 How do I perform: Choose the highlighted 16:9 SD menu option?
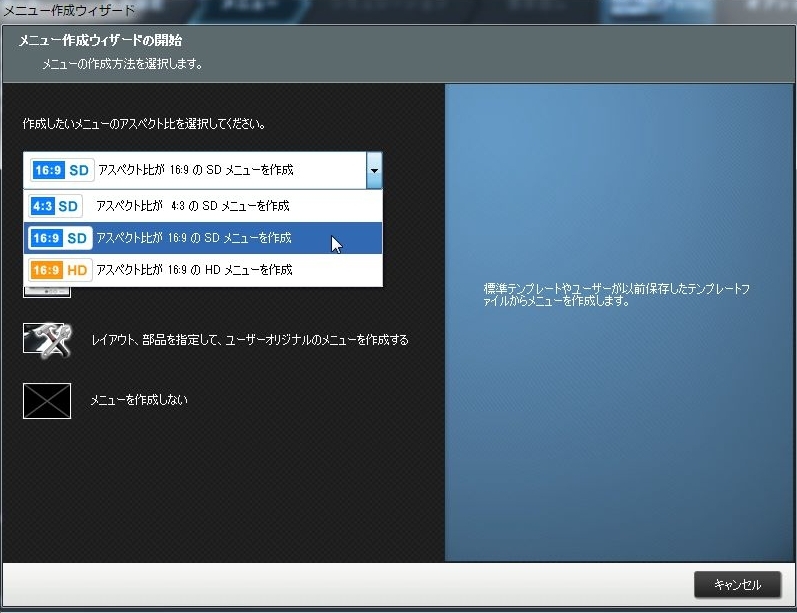point(203,238)
